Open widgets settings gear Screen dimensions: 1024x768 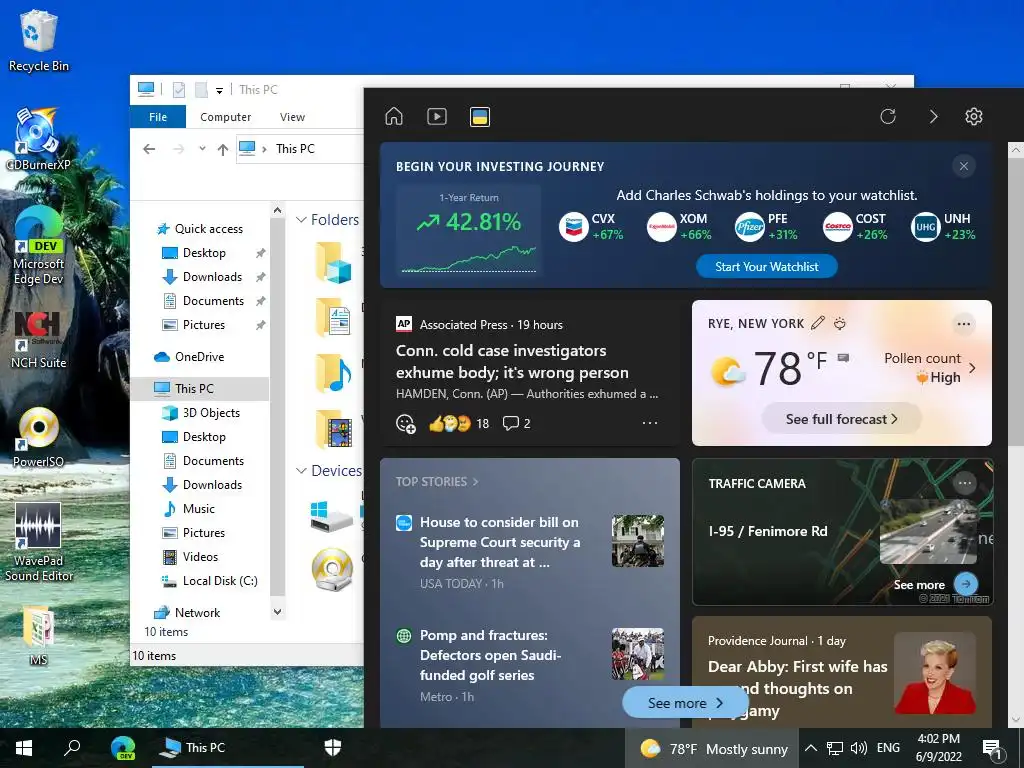click(974, 117)
